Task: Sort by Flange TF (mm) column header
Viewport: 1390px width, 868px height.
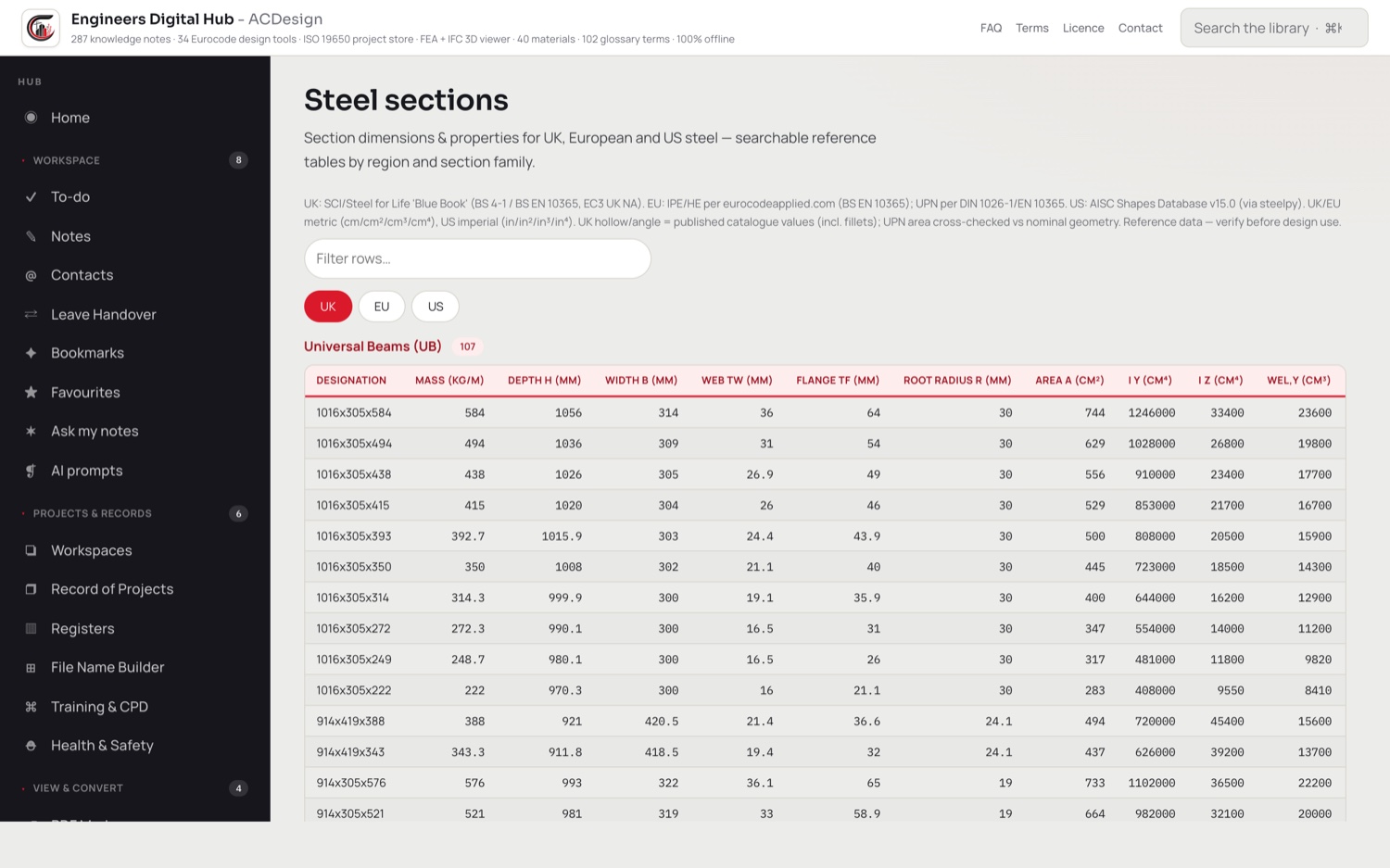Action: point(838,380)
